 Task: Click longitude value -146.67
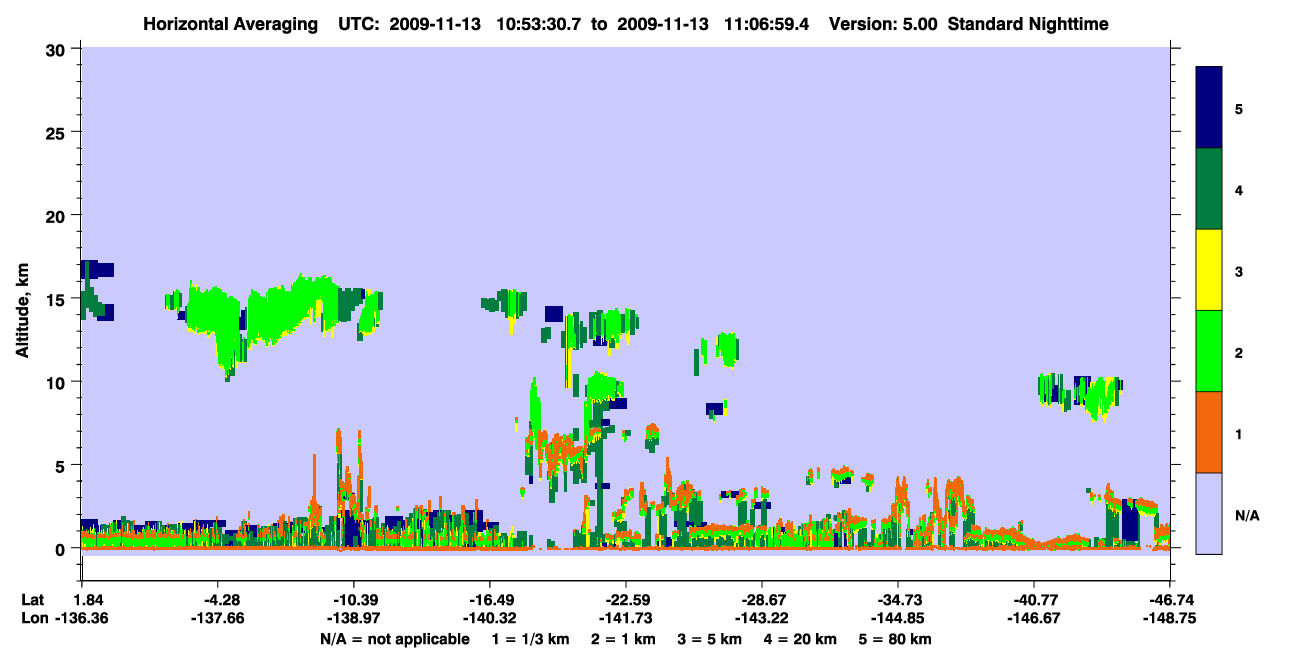point(1034,619)
